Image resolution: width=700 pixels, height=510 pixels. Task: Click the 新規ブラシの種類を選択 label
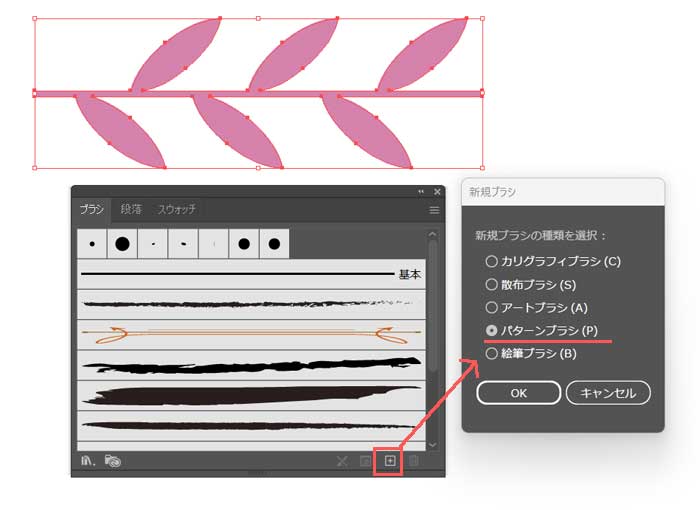click(540, 235)
